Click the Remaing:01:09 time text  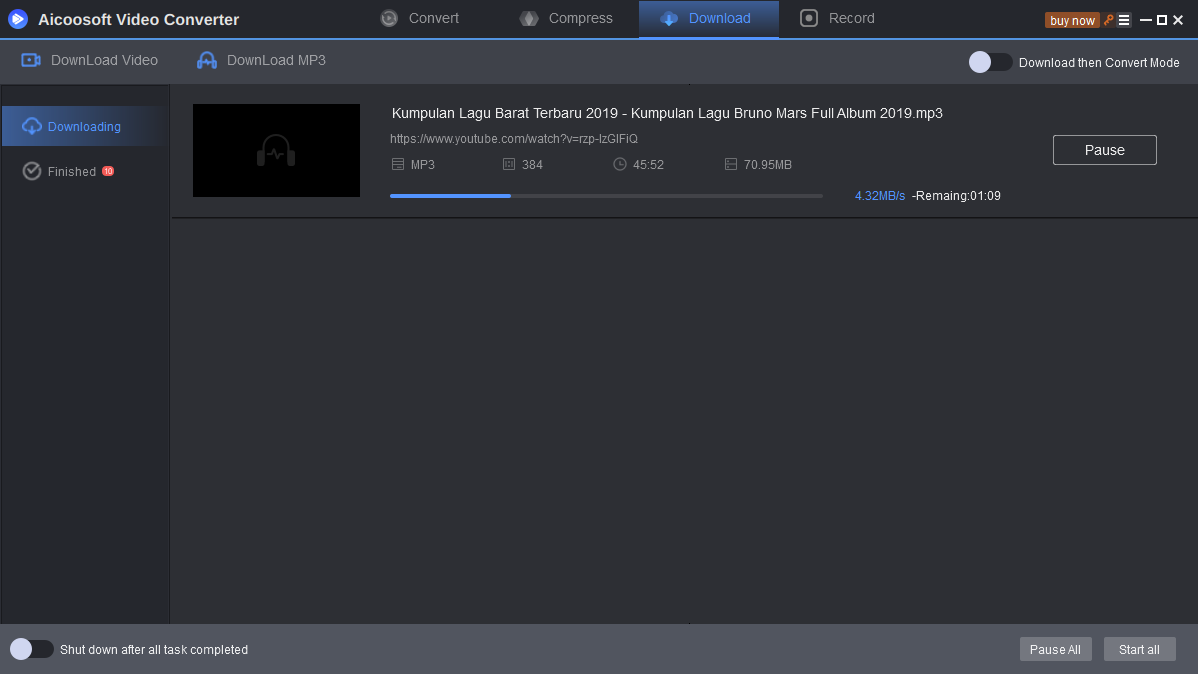tap(958, 196)
